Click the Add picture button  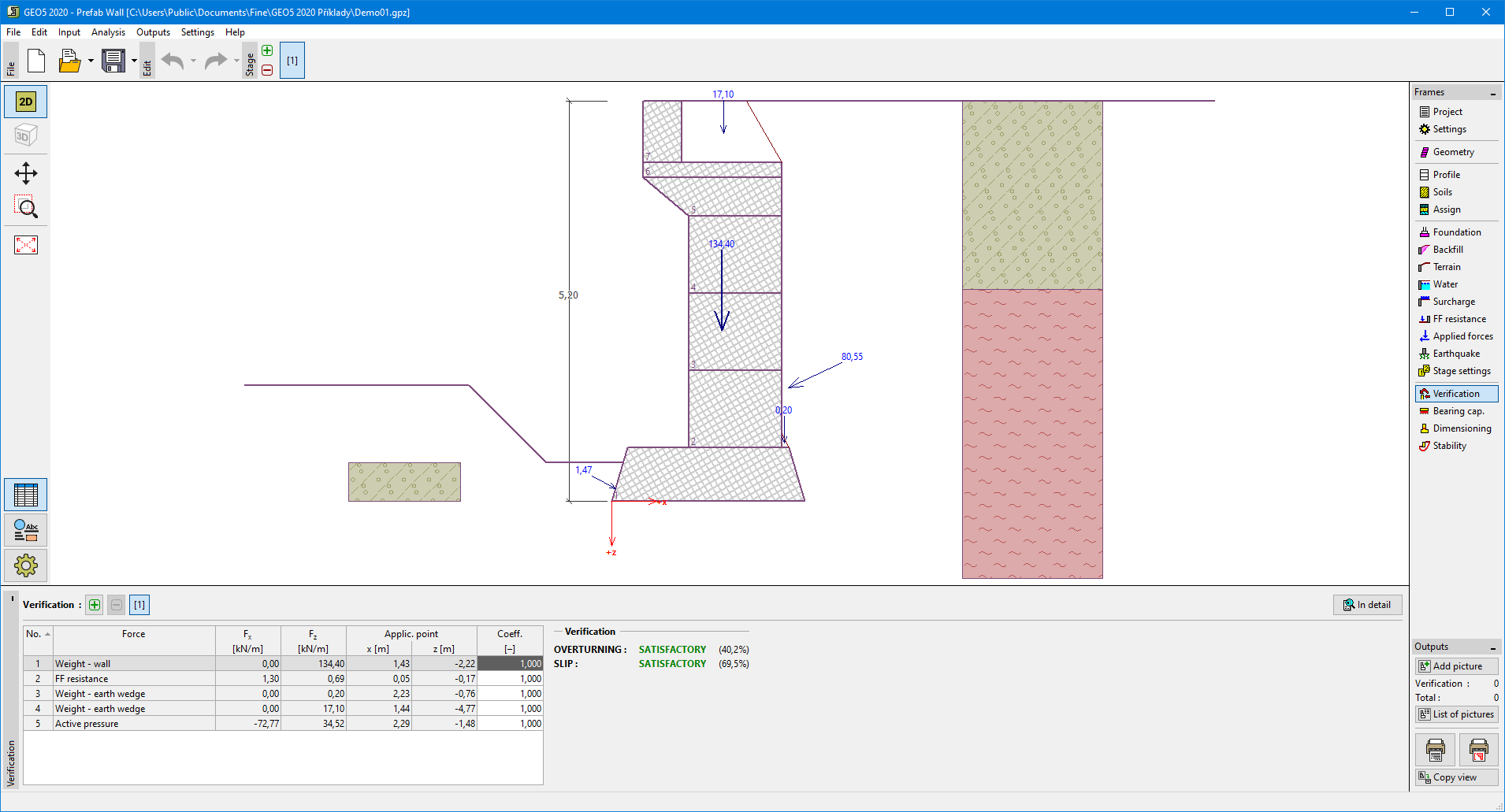1456,666
